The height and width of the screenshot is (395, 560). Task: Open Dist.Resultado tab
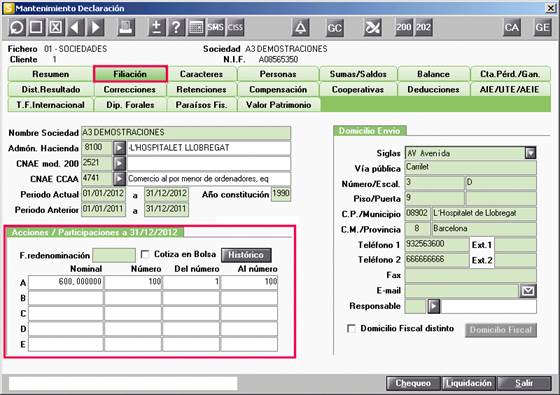tap(50, 89)
